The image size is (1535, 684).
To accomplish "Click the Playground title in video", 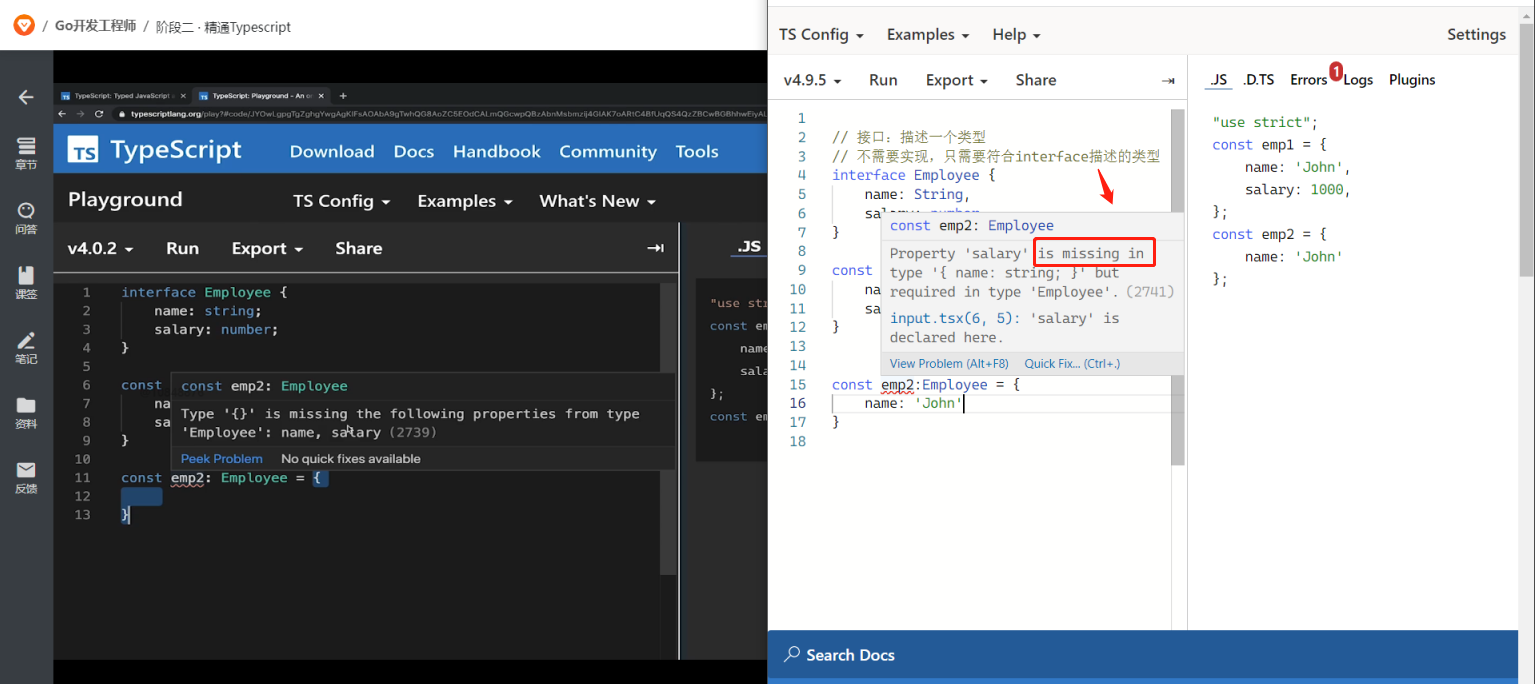I will click(x=125, y=200).
